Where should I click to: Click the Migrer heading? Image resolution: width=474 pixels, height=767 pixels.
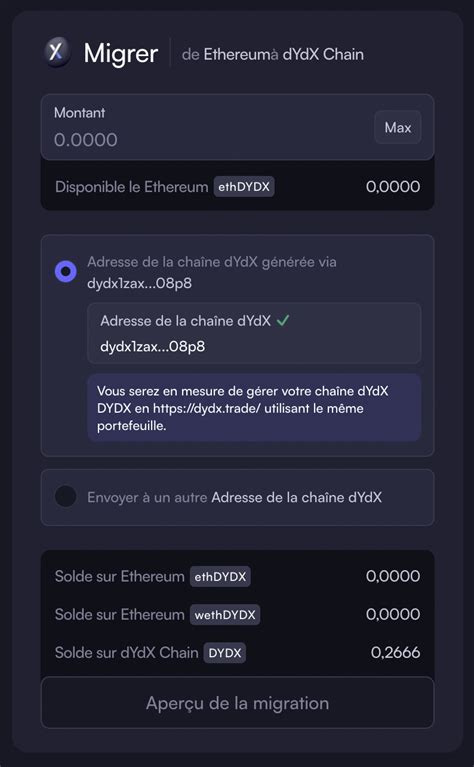point(121,53)
